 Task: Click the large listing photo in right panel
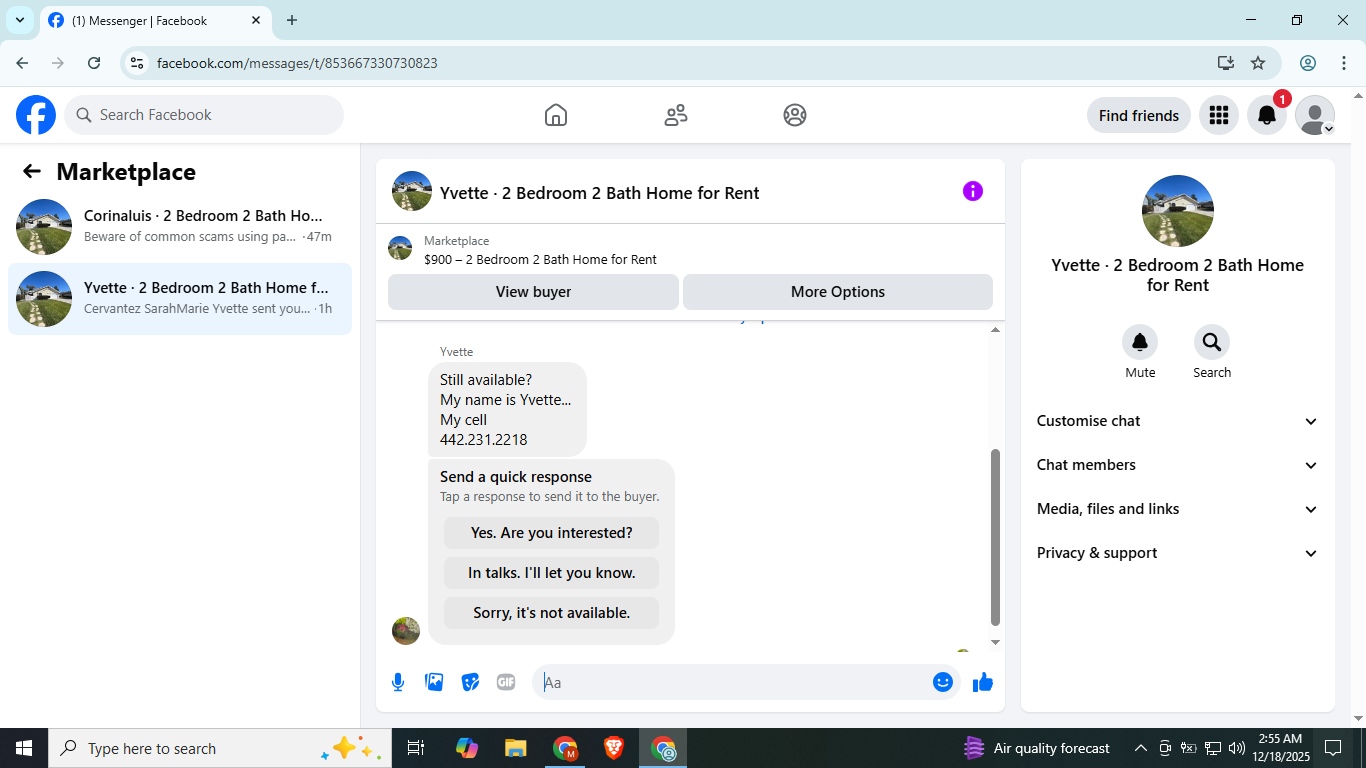[1178, 211]
